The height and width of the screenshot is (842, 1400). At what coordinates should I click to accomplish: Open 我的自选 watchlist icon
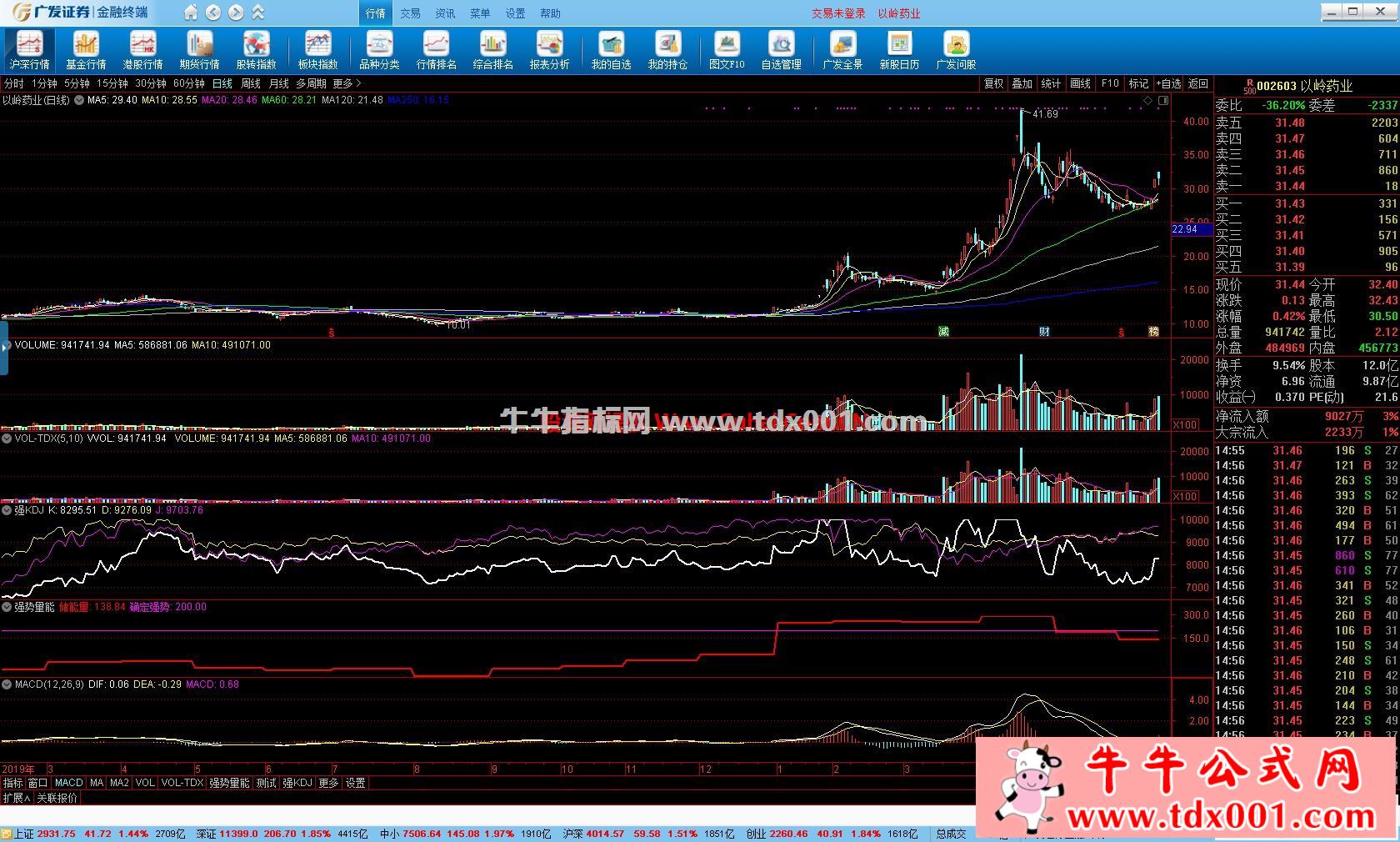pyautogui.click(x=611, y=50)
